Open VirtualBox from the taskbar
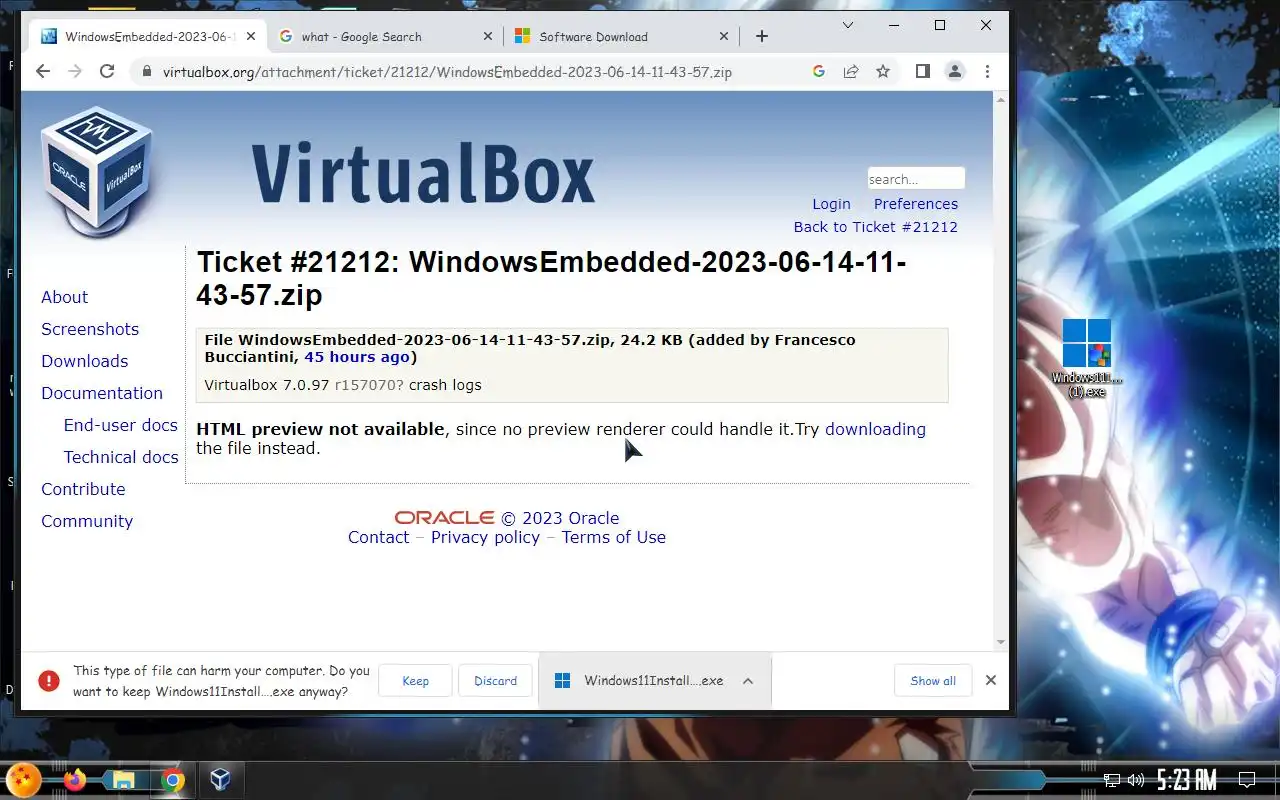The width and height of the screenshot is (1280, 800). pyautogui.click(x=221, y=780)
